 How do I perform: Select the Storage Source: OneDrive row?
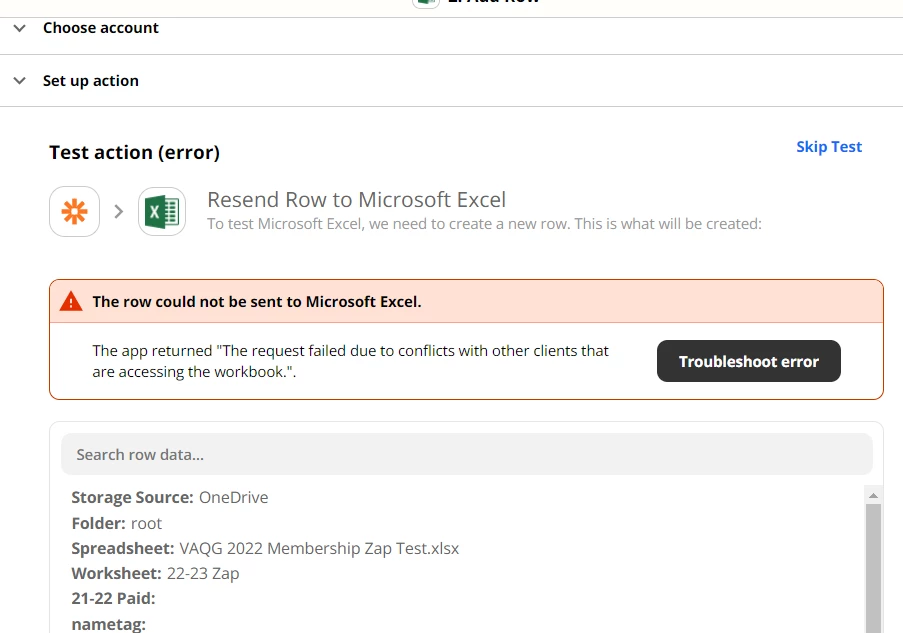[x=170, y=497]
